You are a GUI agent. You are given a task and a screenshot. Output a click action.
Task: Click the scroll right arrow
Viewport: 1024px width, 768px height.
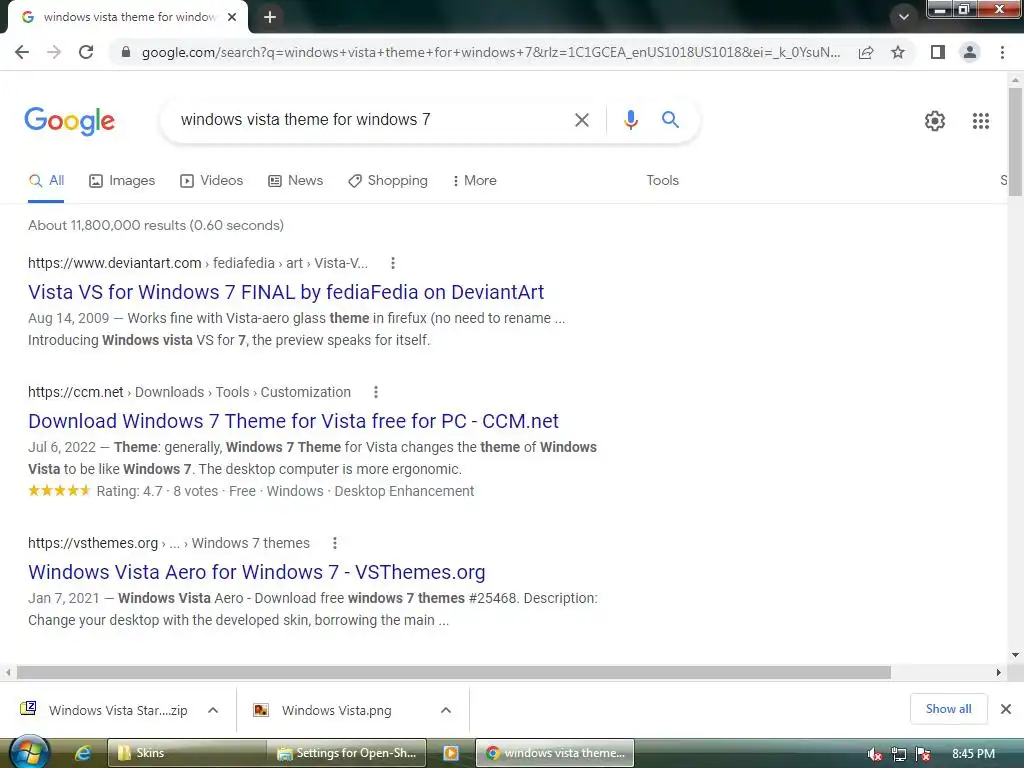click(998, 672)
